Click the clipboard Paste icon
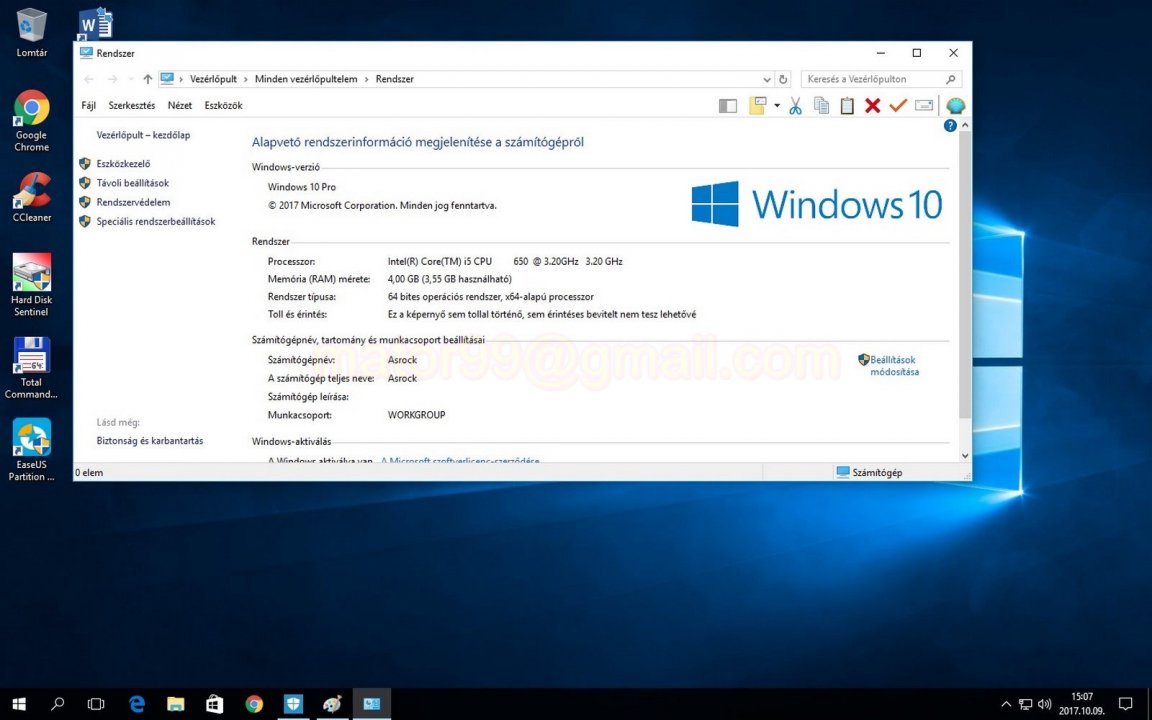This screenshot has width=1152, height=720. 847,106
